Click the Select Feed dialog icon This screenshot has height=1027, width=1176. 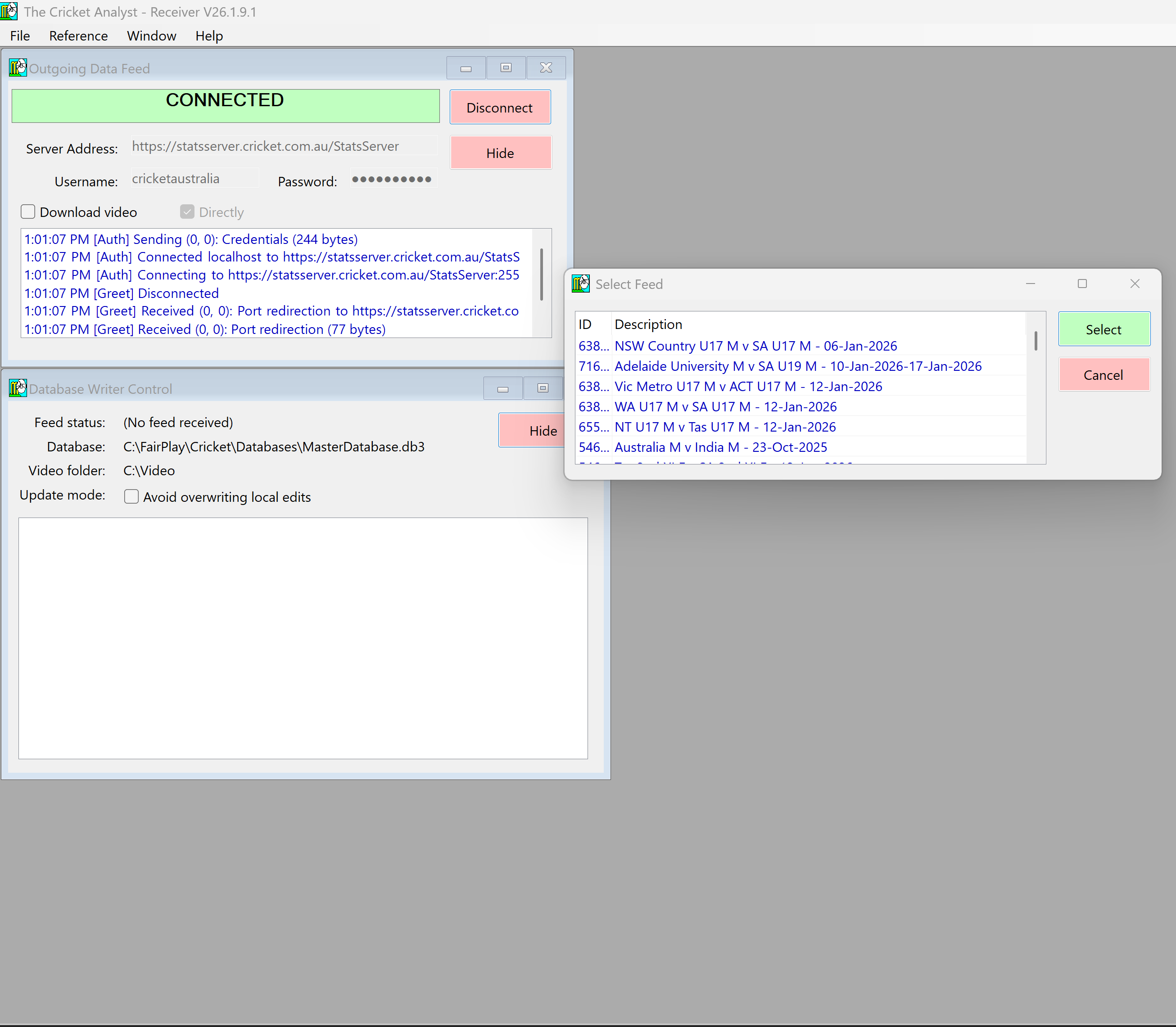coord(581,283)
